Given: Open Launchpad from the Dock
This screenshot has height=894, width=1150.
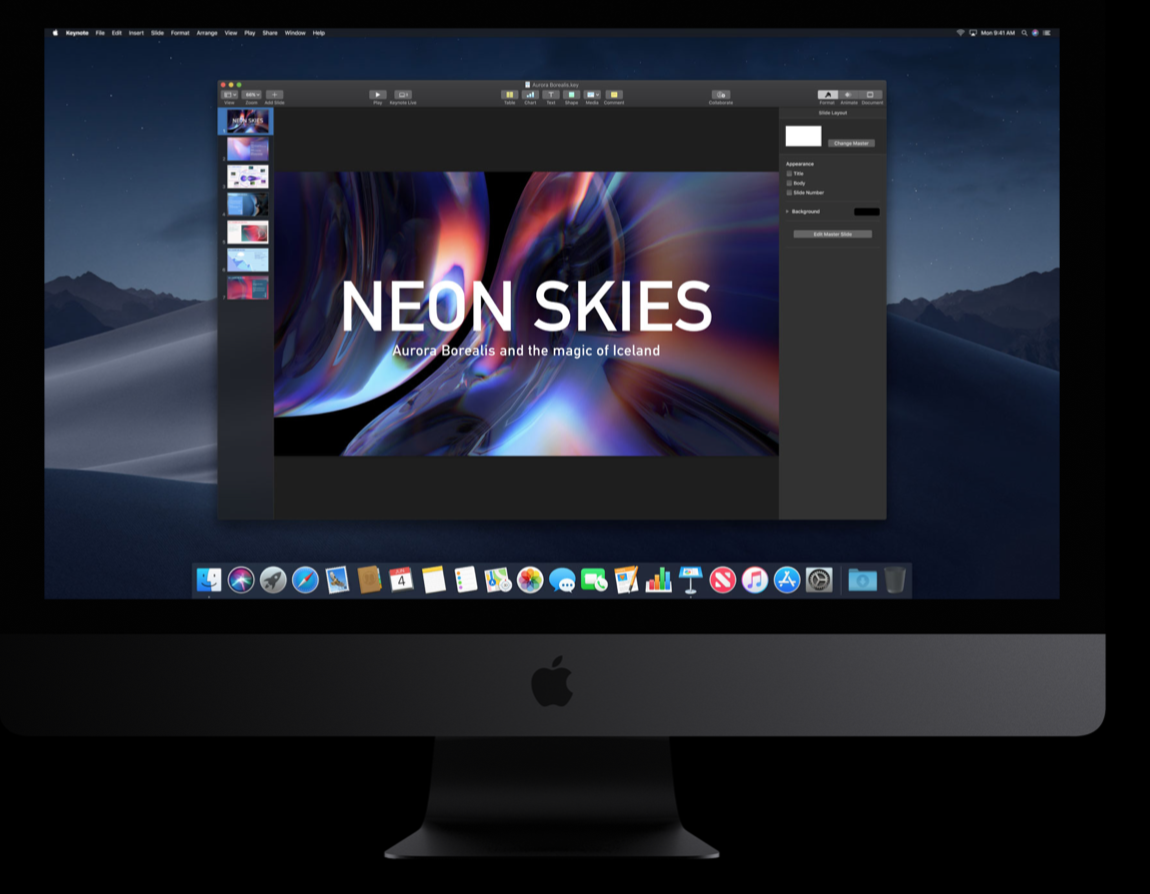Looking at the screenshot, I should coord(273,580).
